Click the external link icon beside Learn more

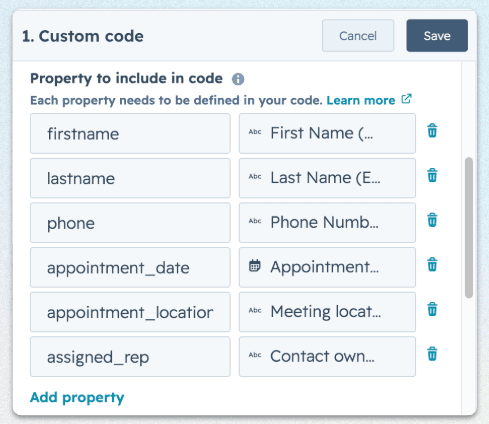pyautogui.click(x=406, y=99)
